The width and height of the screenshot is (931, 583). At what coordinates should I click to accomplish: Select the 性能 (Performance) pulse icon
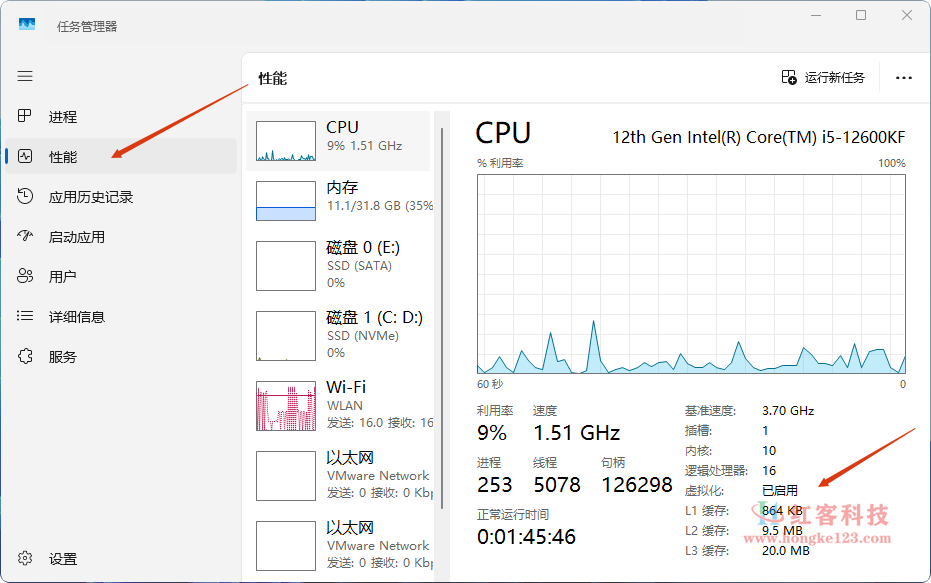26,157
